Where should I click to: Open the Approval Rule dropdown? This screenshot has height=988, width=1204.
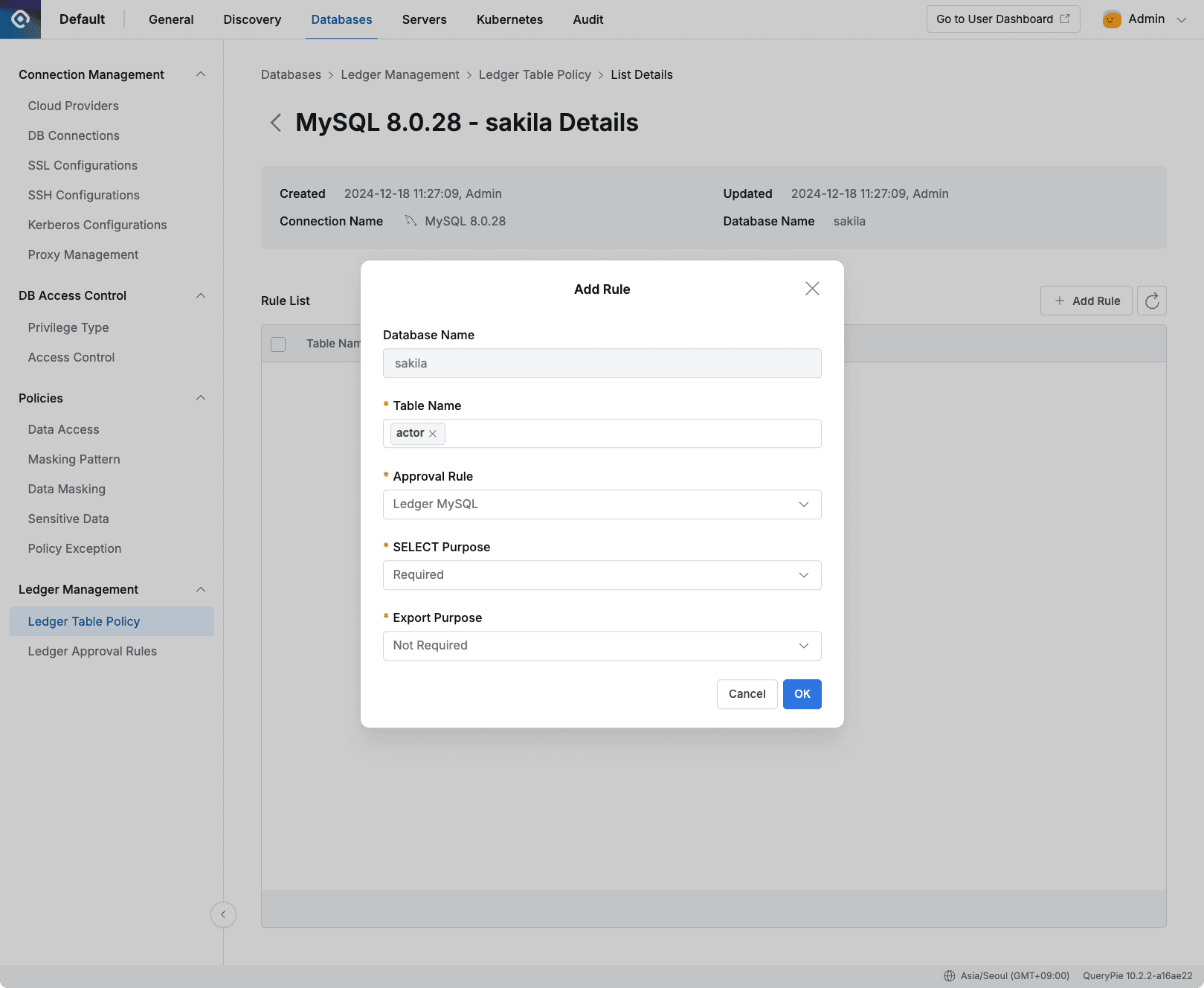[602, 504]
